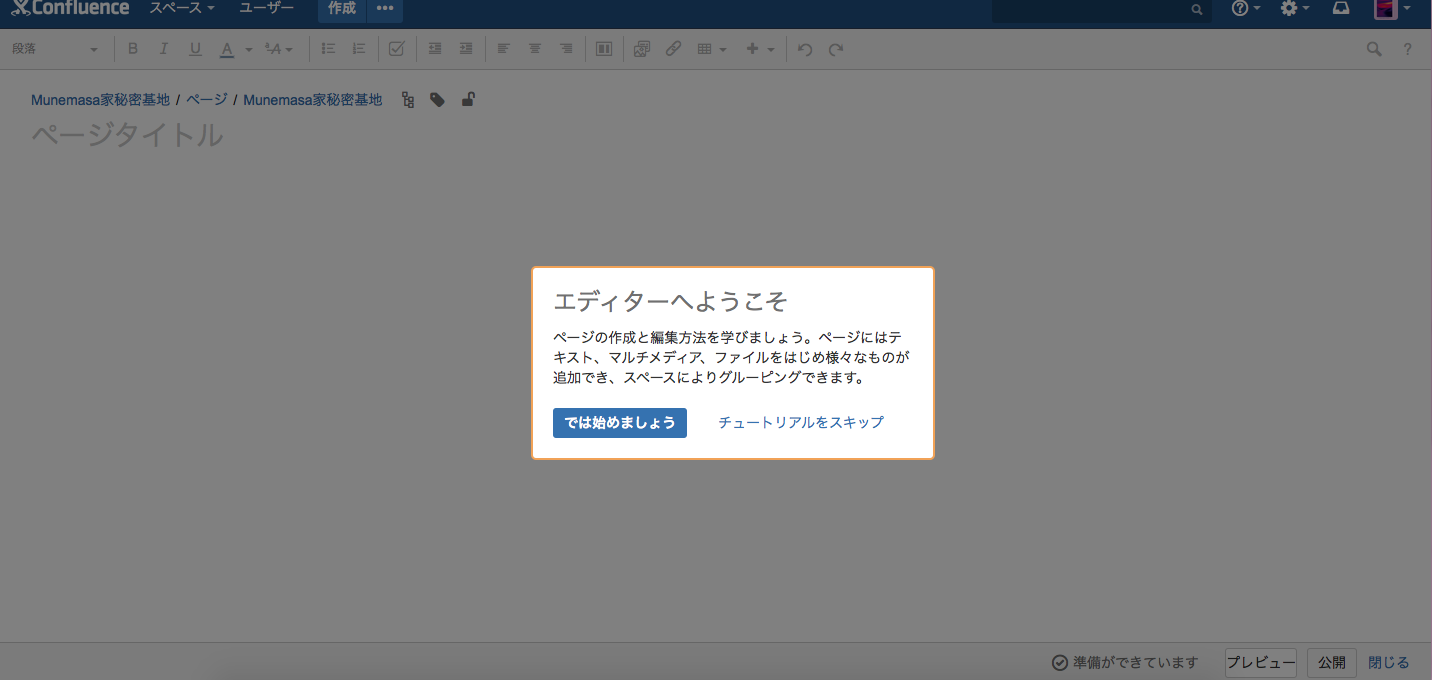Click the bullet list icon
The width and height of the screenshot is (1432, 680).
point(327,48)
